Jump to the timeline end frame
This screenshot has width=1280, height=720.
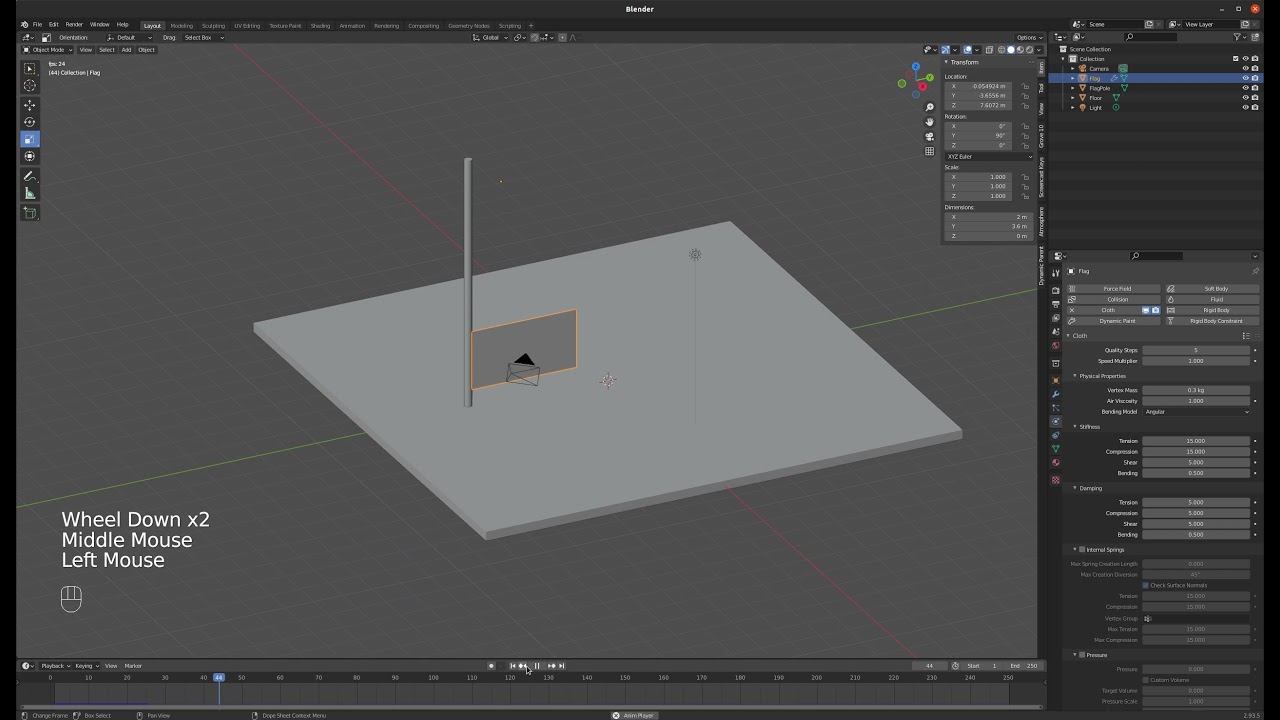click(561, 666)
